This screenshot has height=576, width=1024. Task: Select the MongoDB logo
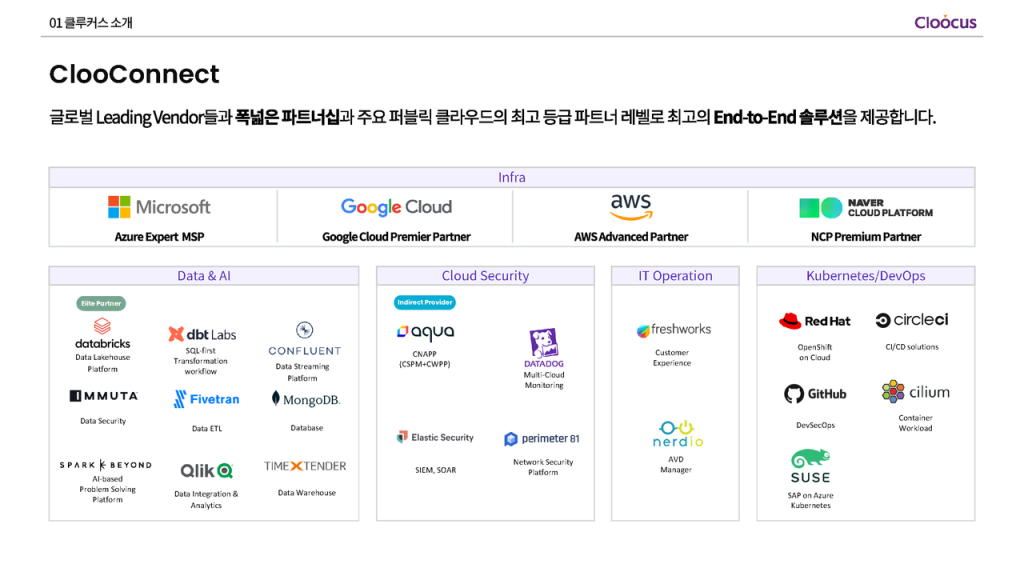click(306, 399)
